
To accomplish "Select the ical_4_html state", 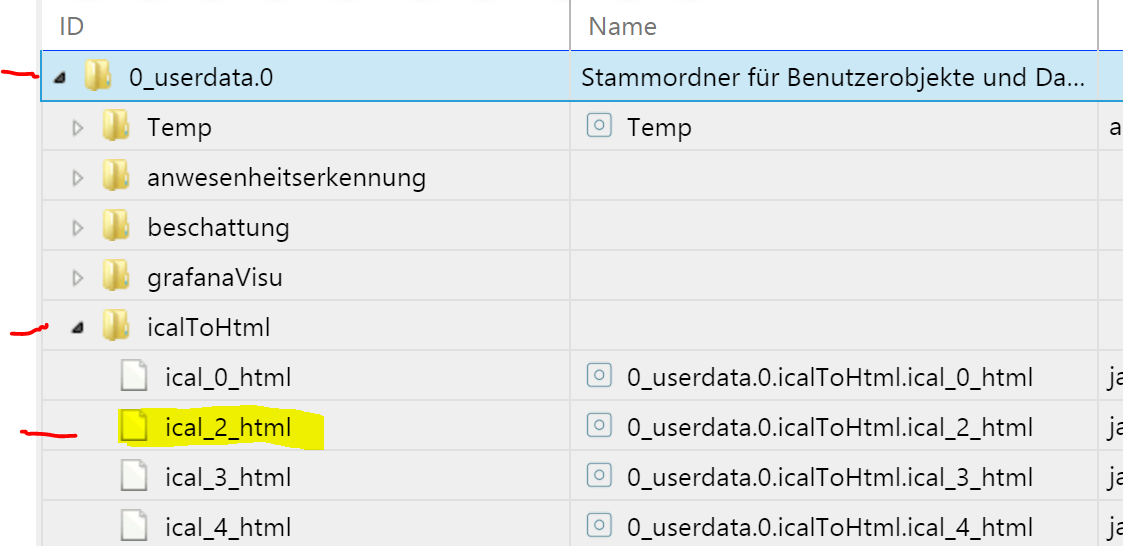I will (228, 527).
